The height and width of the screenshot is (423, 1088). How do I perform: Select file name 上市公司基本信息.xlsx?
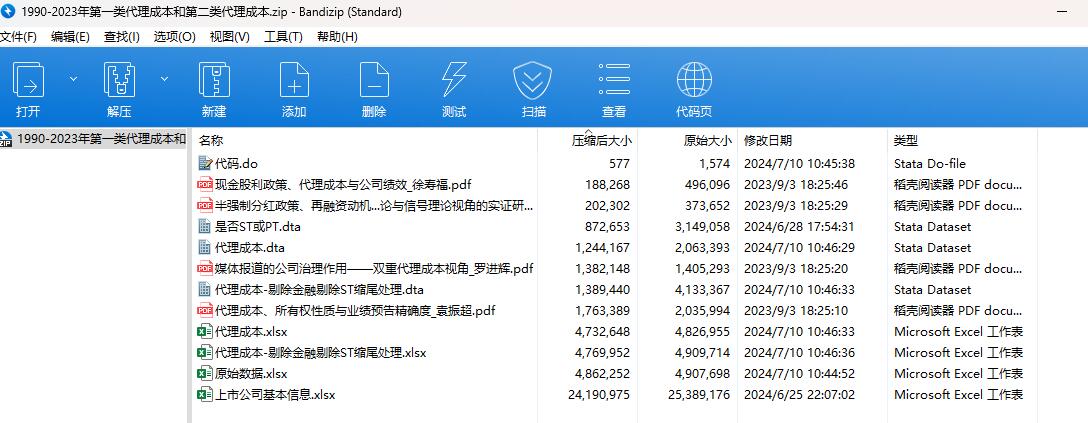tap(275, 394)
